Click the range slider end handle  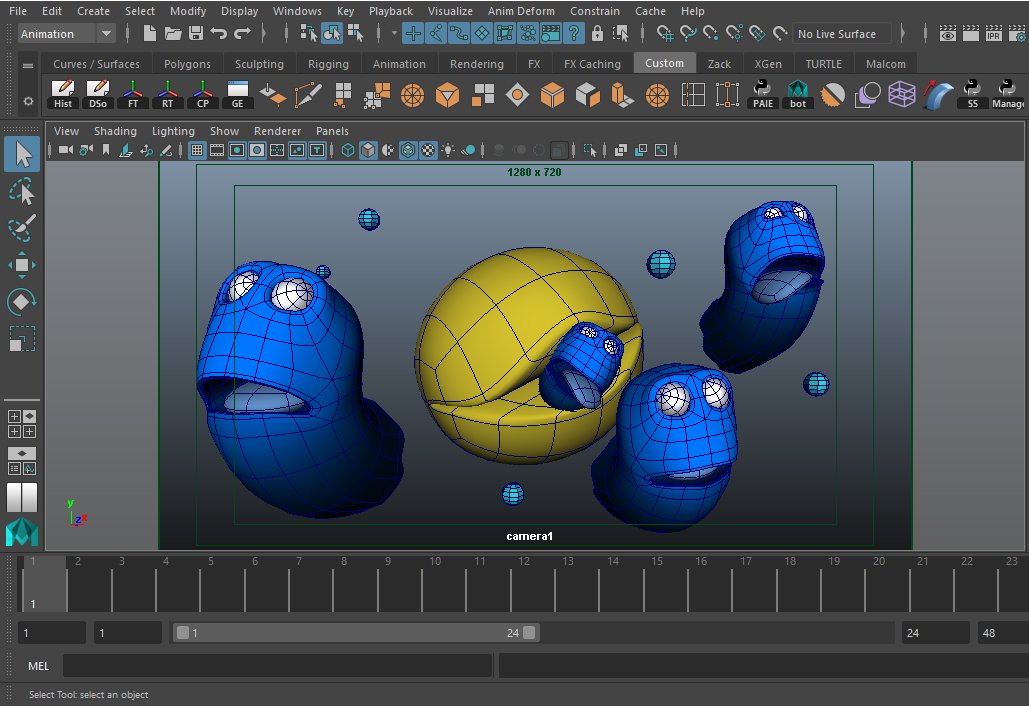click(529, 633)
